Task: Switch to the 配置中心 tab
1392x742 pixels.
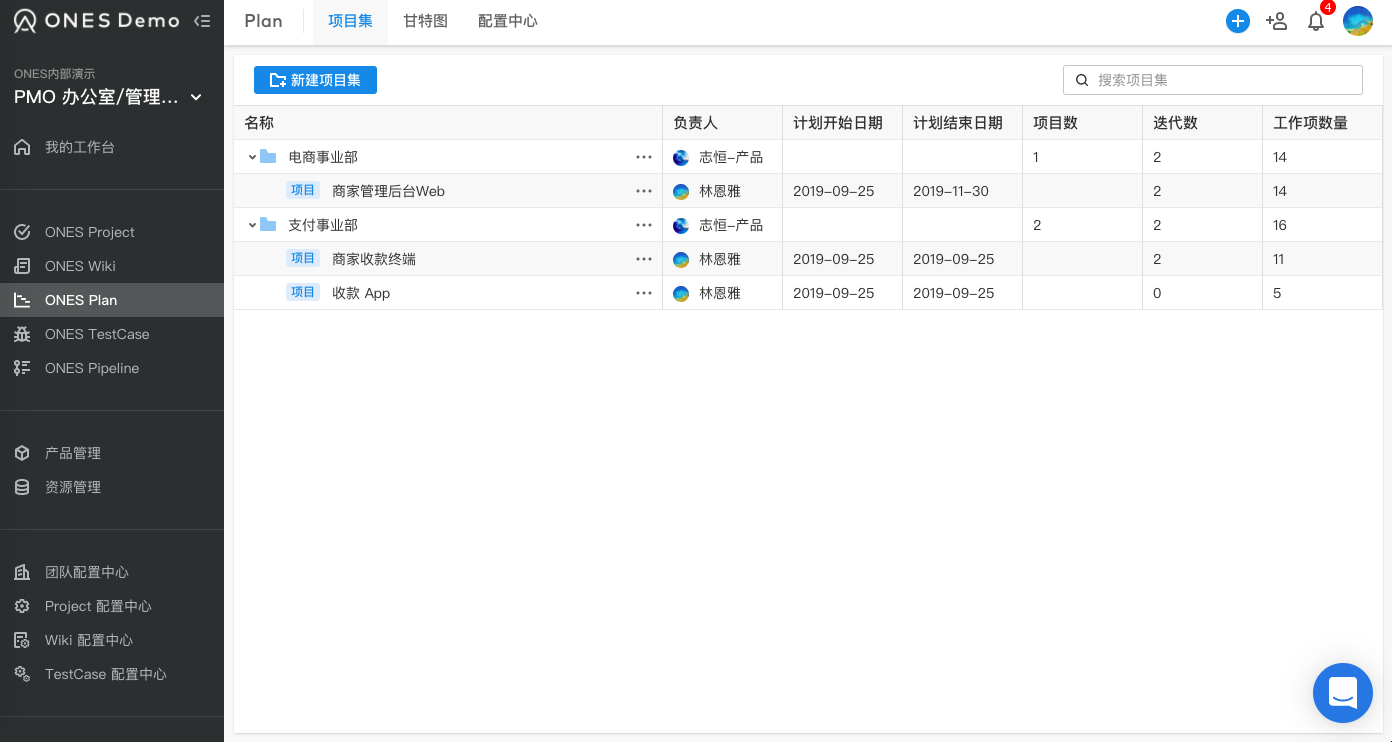Action: 508,21
